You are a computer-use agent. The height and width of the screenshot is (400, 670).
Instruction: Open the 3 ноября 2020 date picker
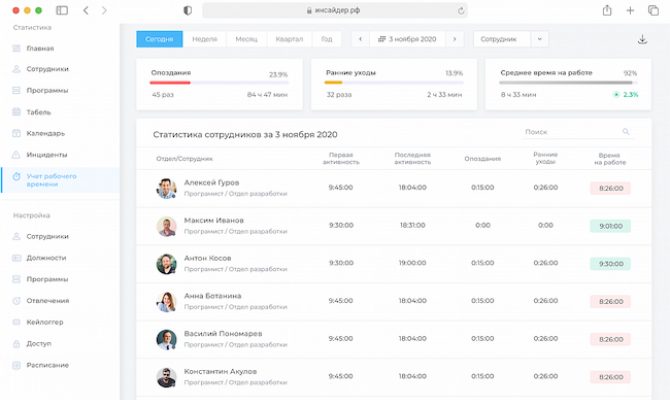(x=408, y=39)
